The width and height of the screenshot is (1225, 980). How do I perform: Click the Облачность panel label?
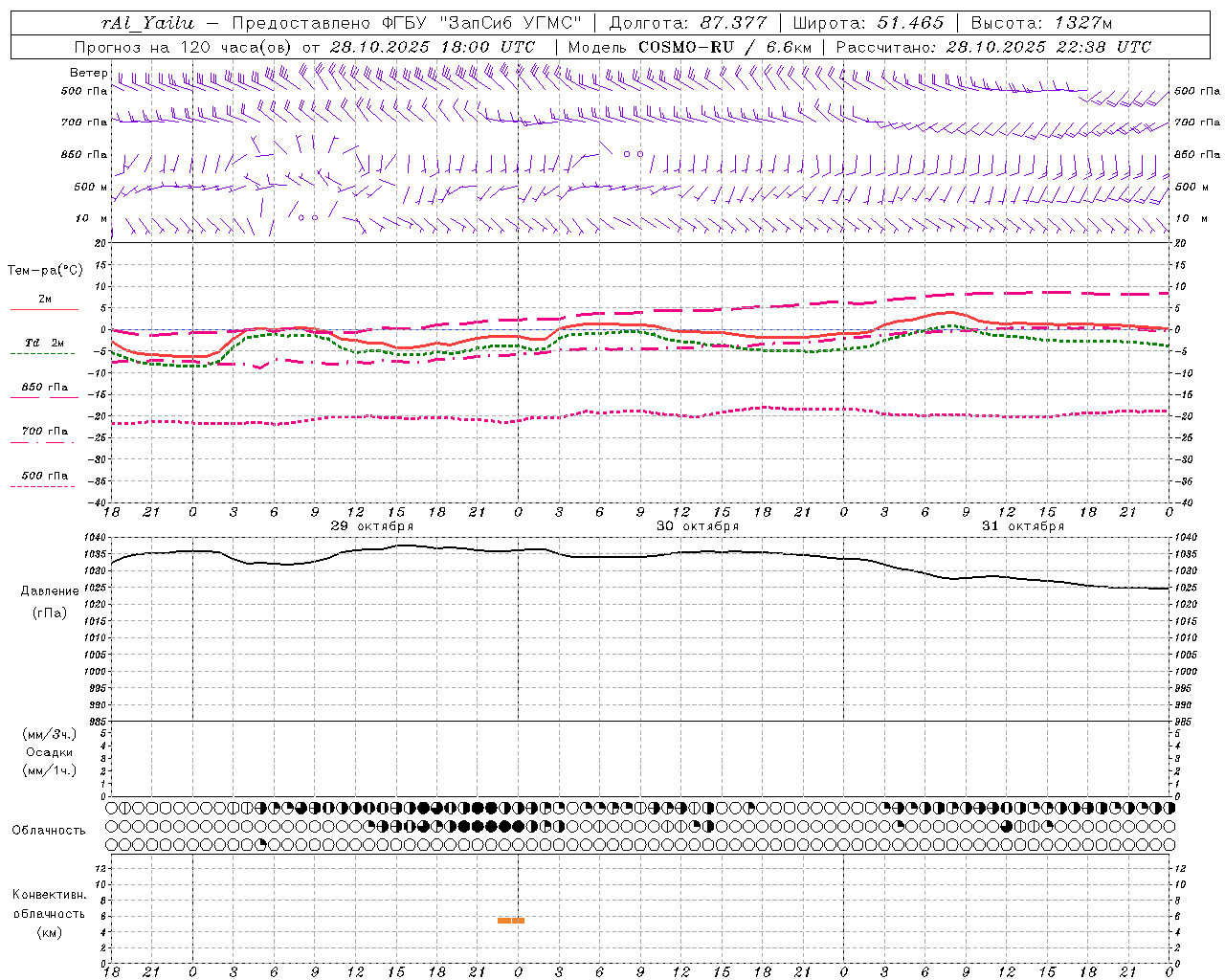point(49,831)
